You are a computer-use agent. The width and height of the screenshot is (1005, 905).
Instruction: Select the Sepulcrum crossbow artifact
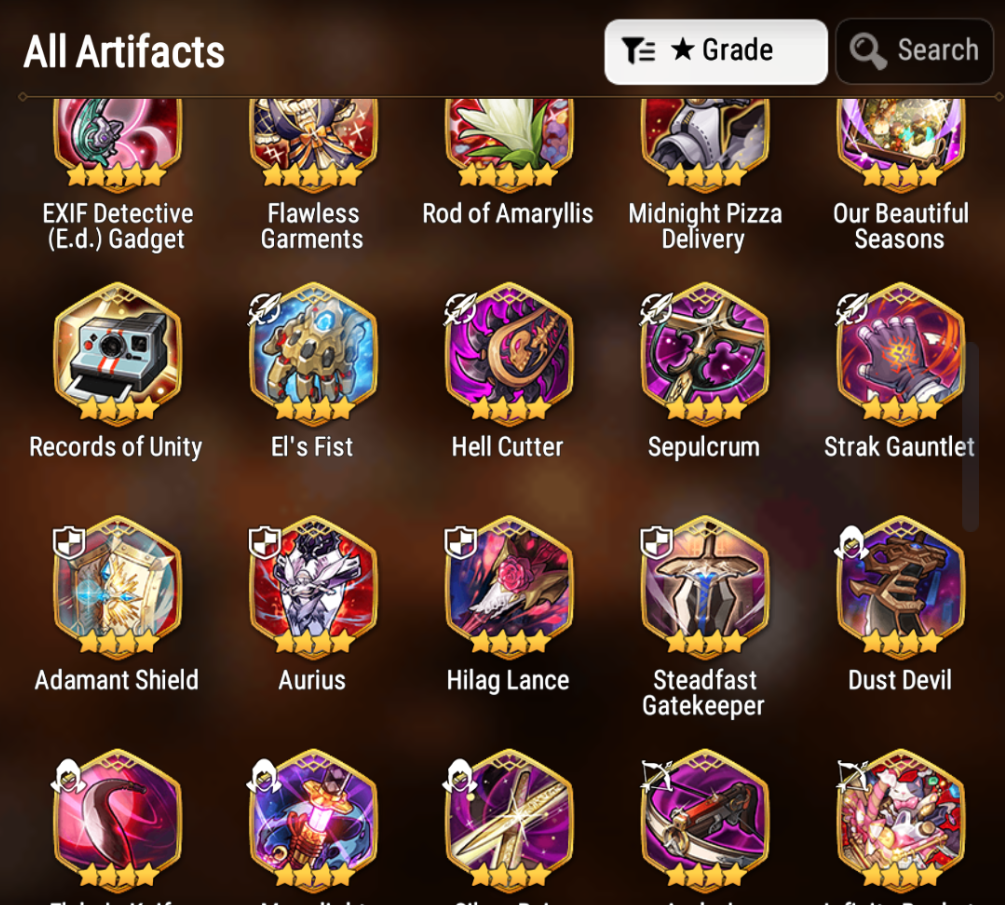click(704, 354)
